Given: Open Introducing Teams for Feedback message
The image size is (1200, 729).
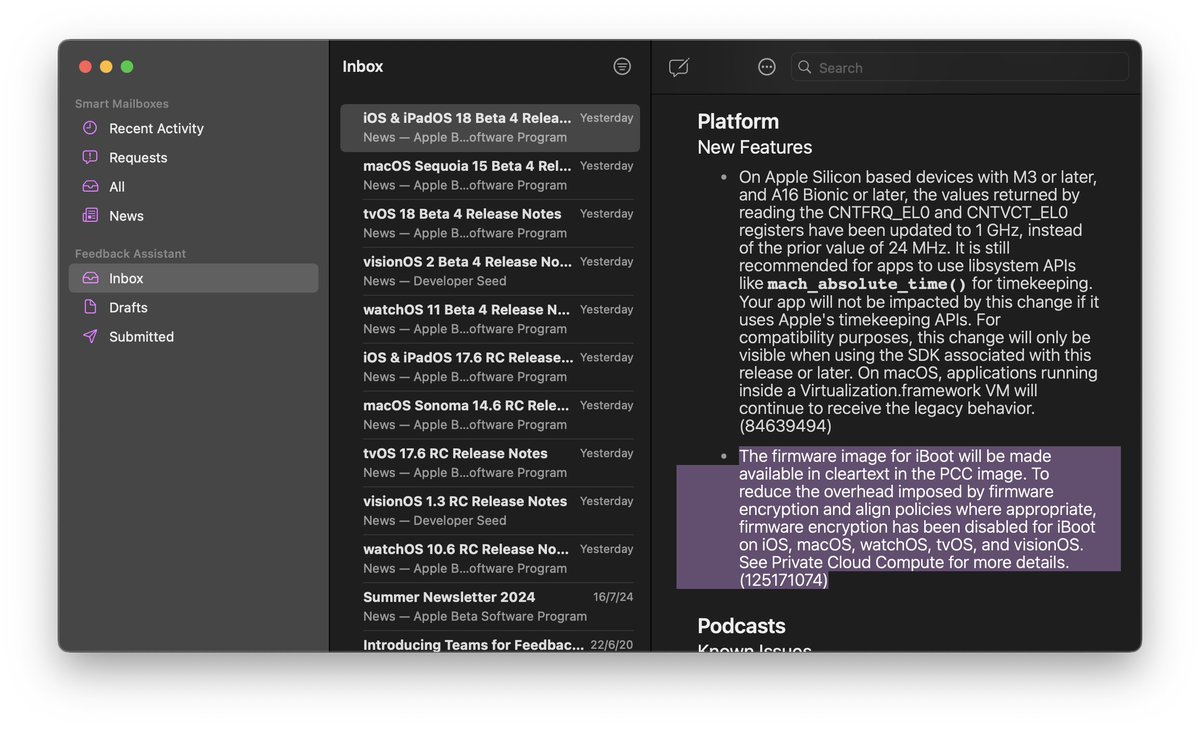Looking at the screenshot, I should pos(490,644).
